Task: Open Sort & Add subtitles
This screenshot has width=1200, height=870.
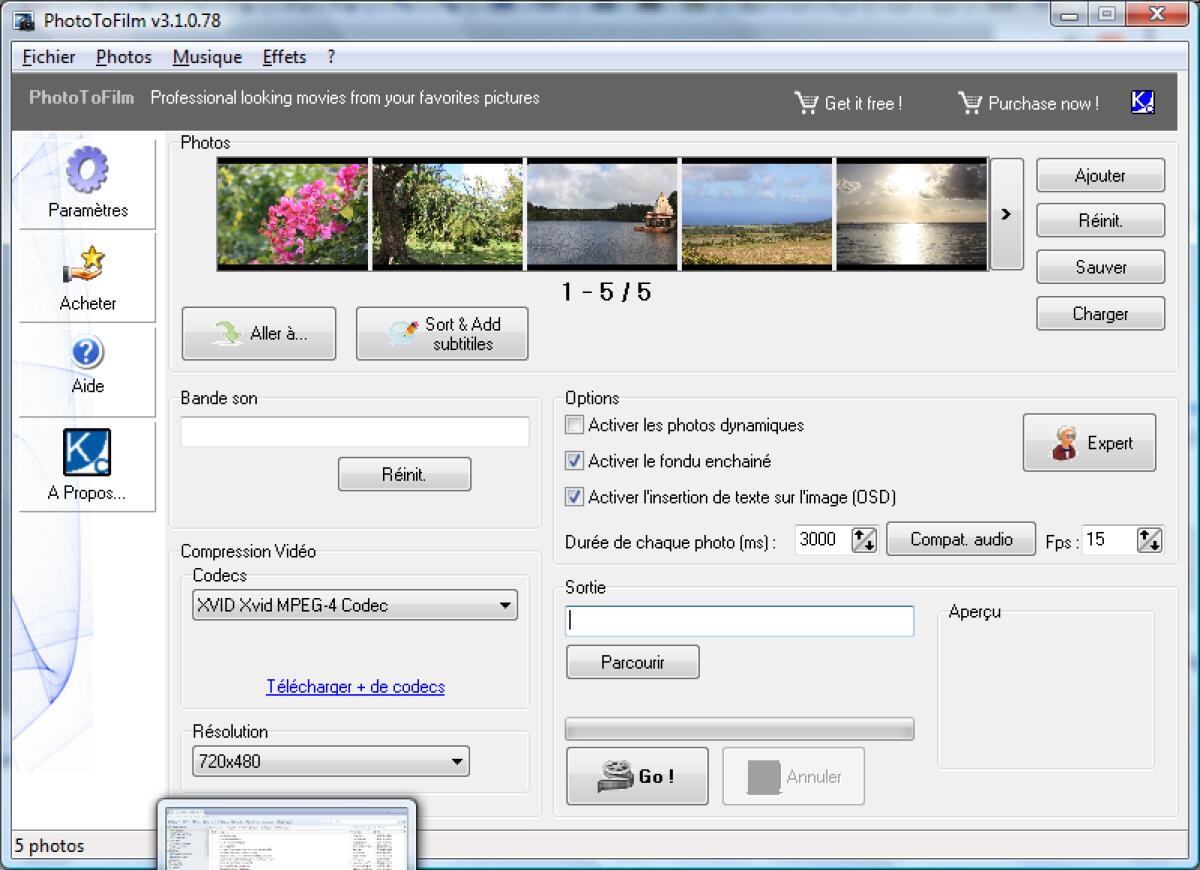Action: [x=441, y=333]
